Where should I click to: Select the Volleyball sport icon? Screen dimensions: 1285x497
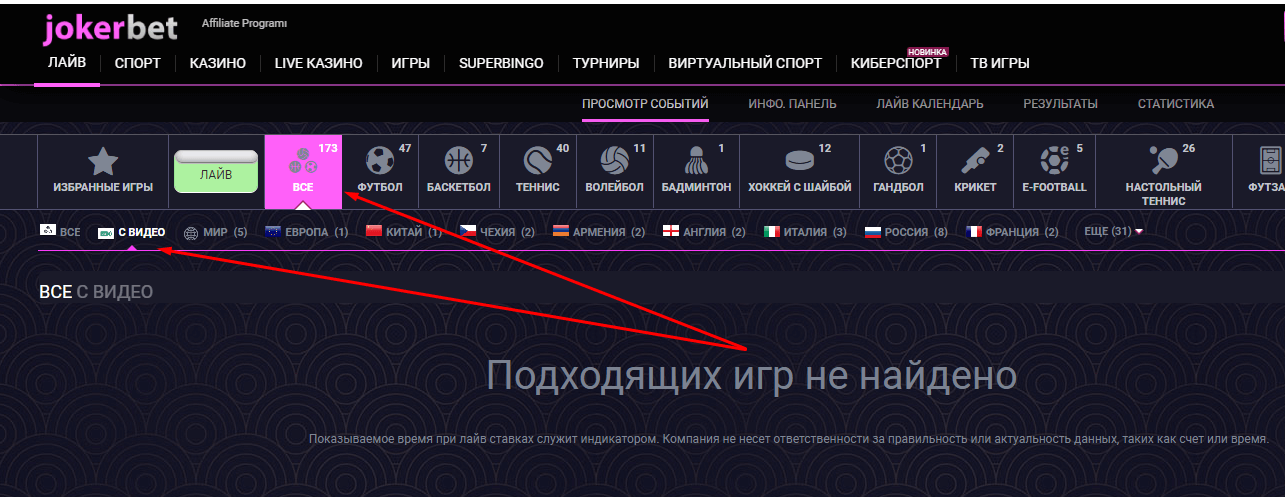(615, 161)
